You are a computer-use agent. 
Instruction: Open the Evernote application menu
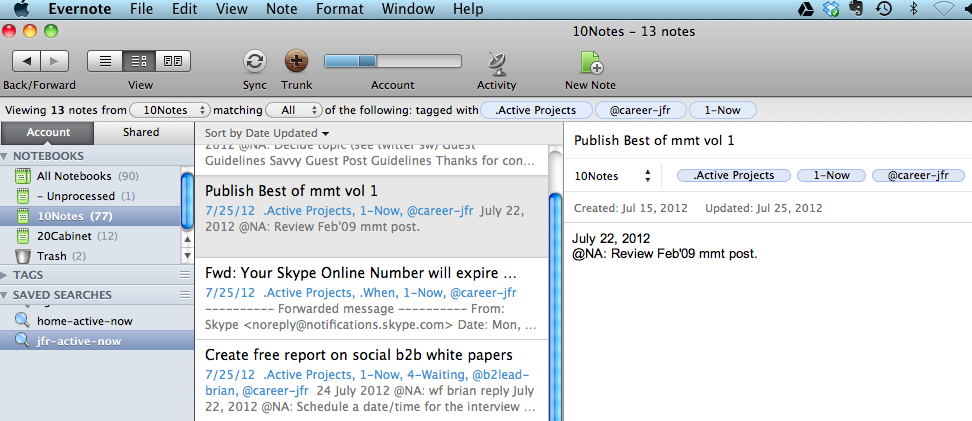(80, 9)
